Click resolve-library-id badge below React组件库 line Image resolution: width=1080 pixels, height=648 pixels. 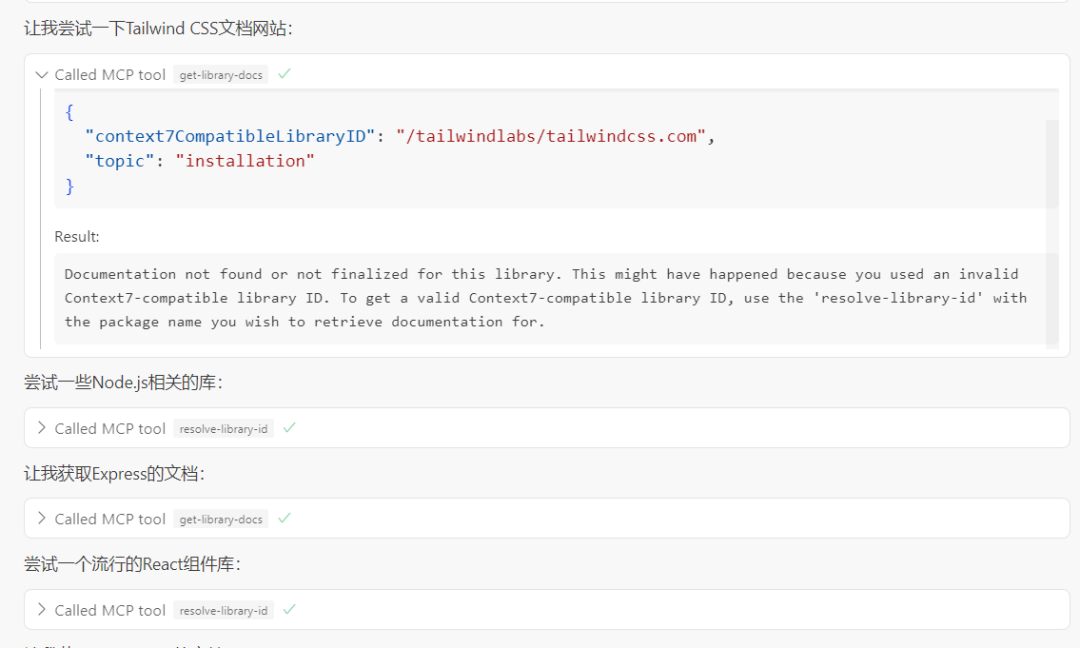coord(223,610)
